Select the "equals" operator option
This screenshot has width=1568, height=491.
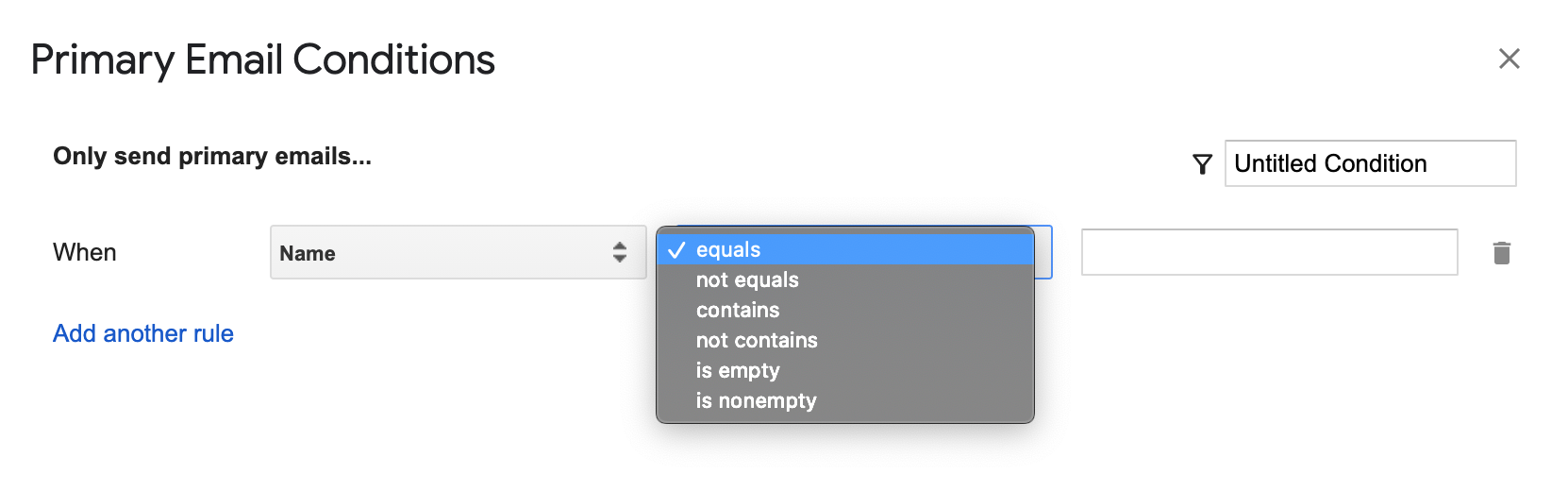[728, 250]
